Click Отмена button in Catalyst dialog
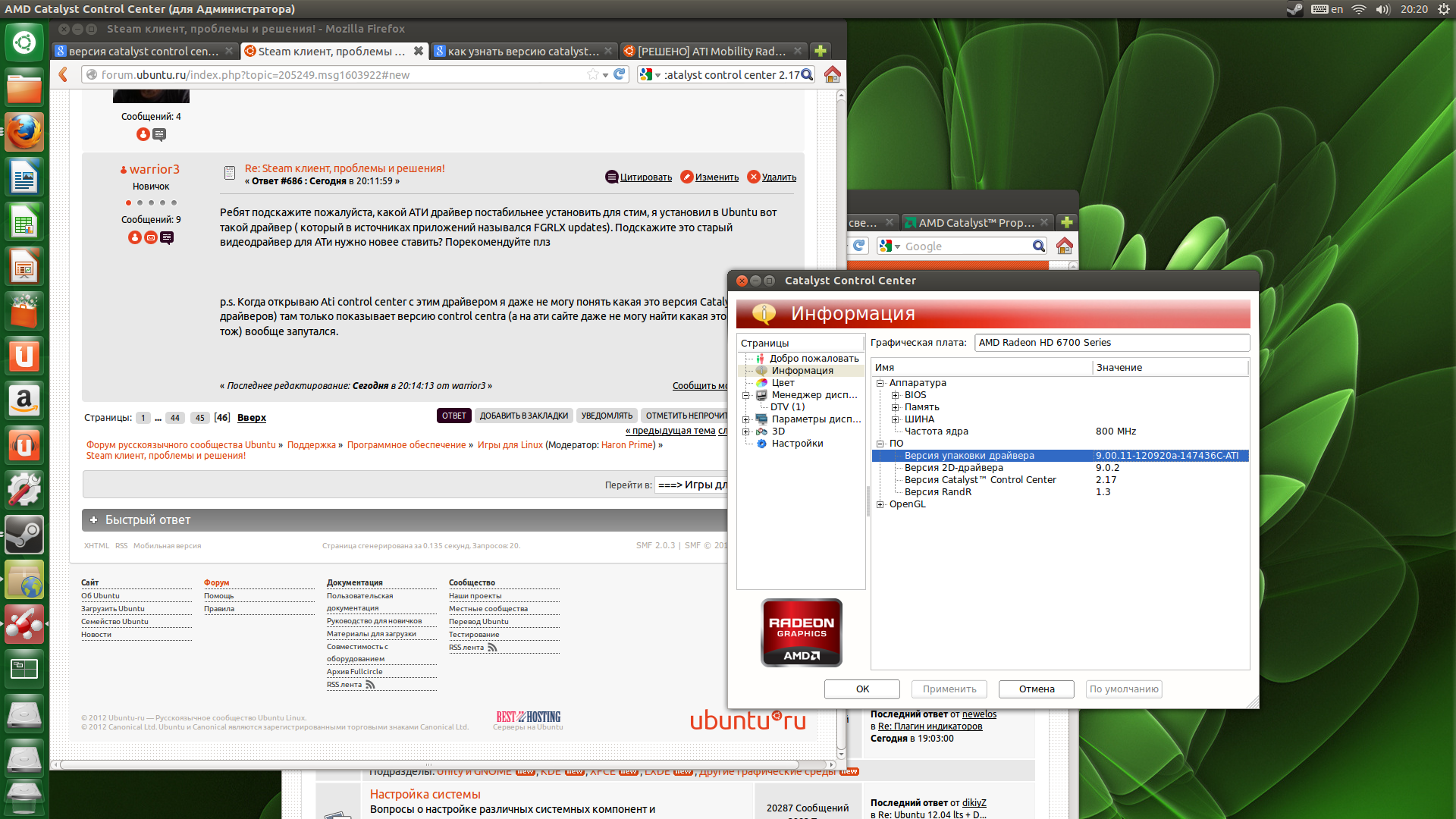Image resolution: width=1456 pixels, height=819 pixels. 1037,689
